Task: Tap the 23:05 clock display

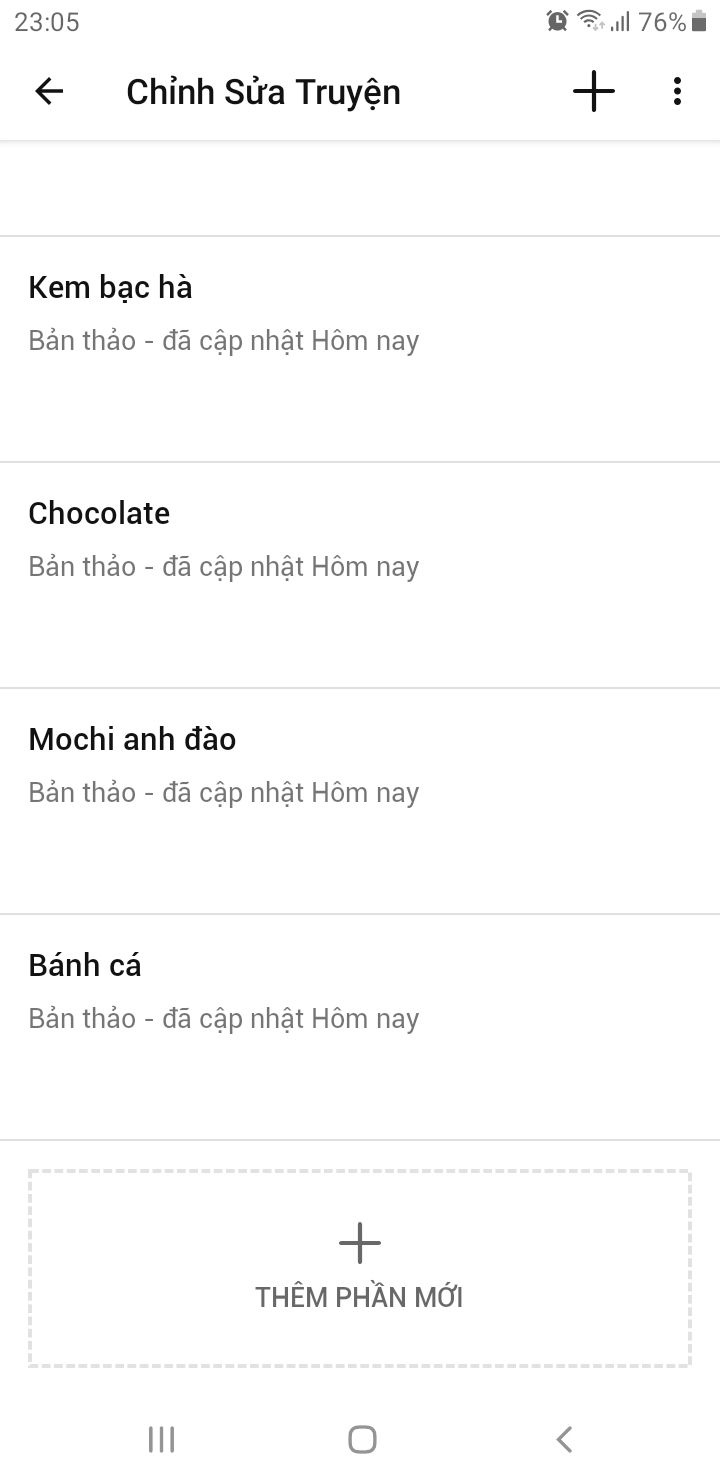Action: point(46,21)
